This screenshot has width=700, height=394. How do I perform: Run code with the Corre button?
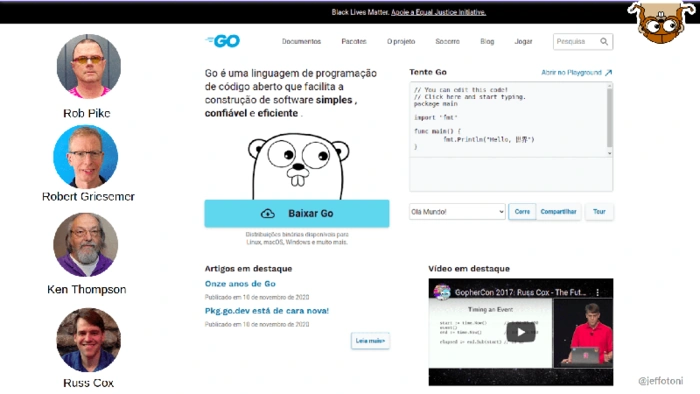[522, 212]
